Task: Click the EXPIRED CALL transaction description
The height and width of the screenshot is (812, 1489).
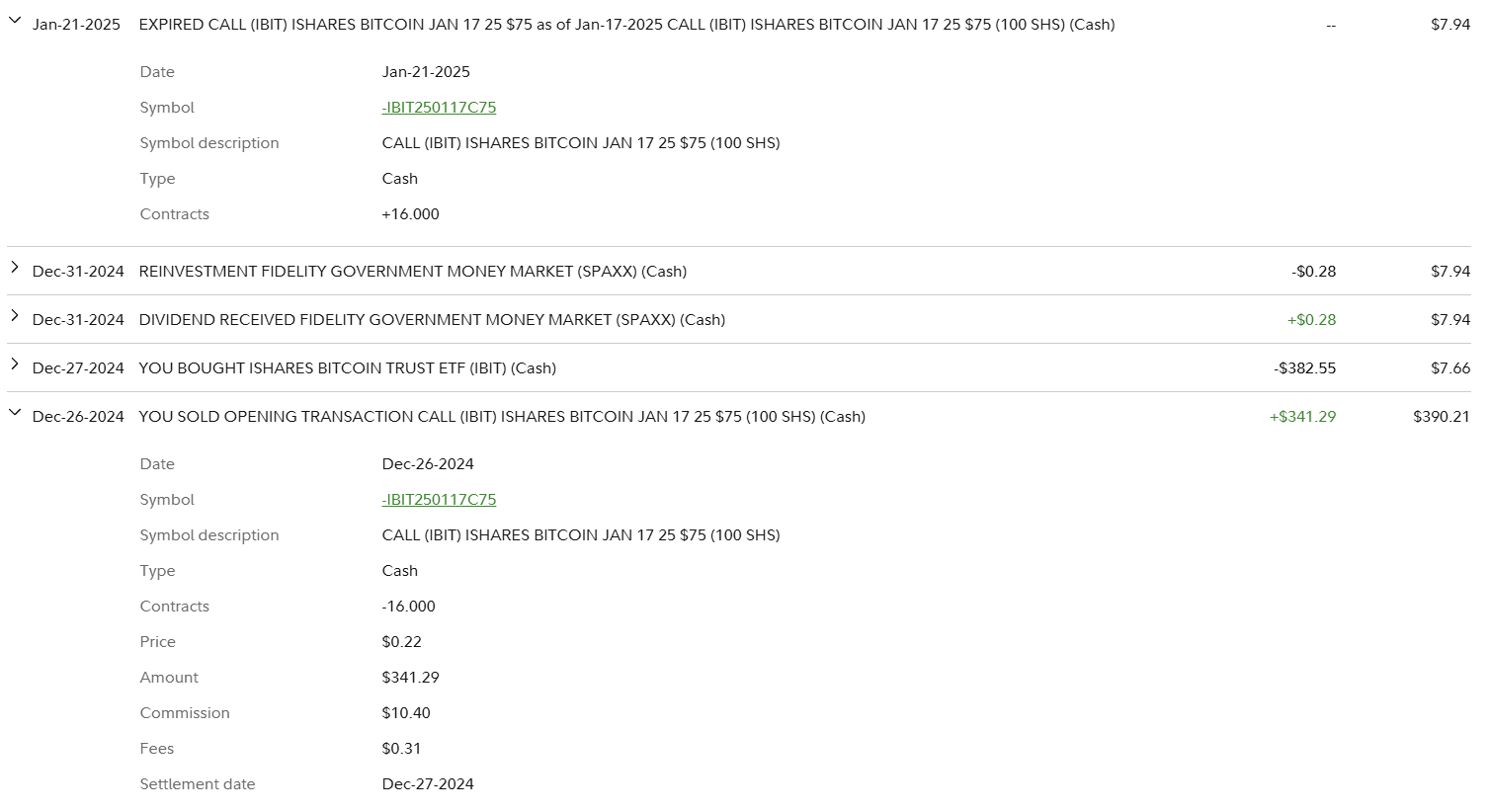Action: 626,25
